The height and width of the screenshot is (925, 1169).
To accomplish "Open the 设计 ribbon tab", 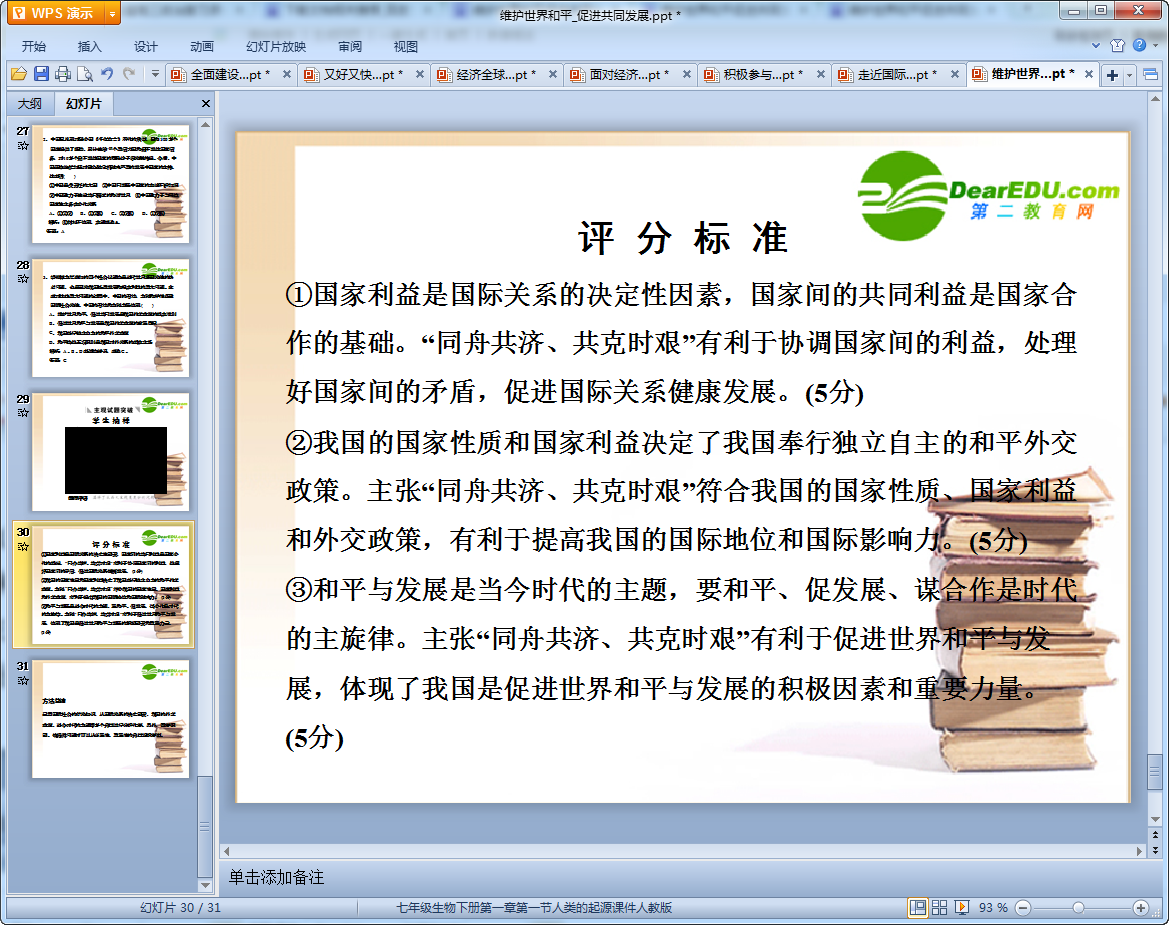I will (x=145, y=46).
